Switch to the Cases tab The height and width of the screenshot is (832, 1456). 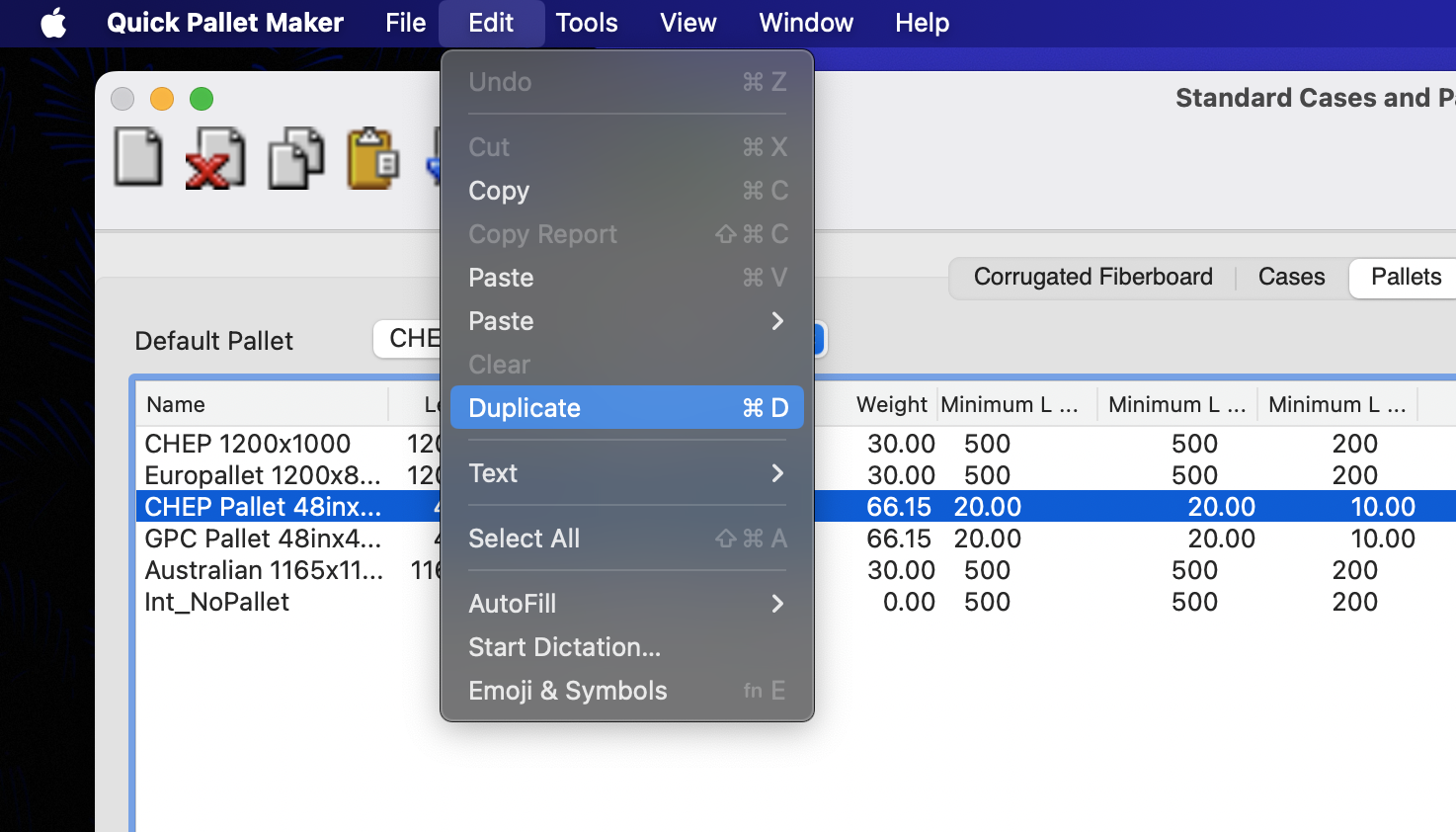[1292, 277]
